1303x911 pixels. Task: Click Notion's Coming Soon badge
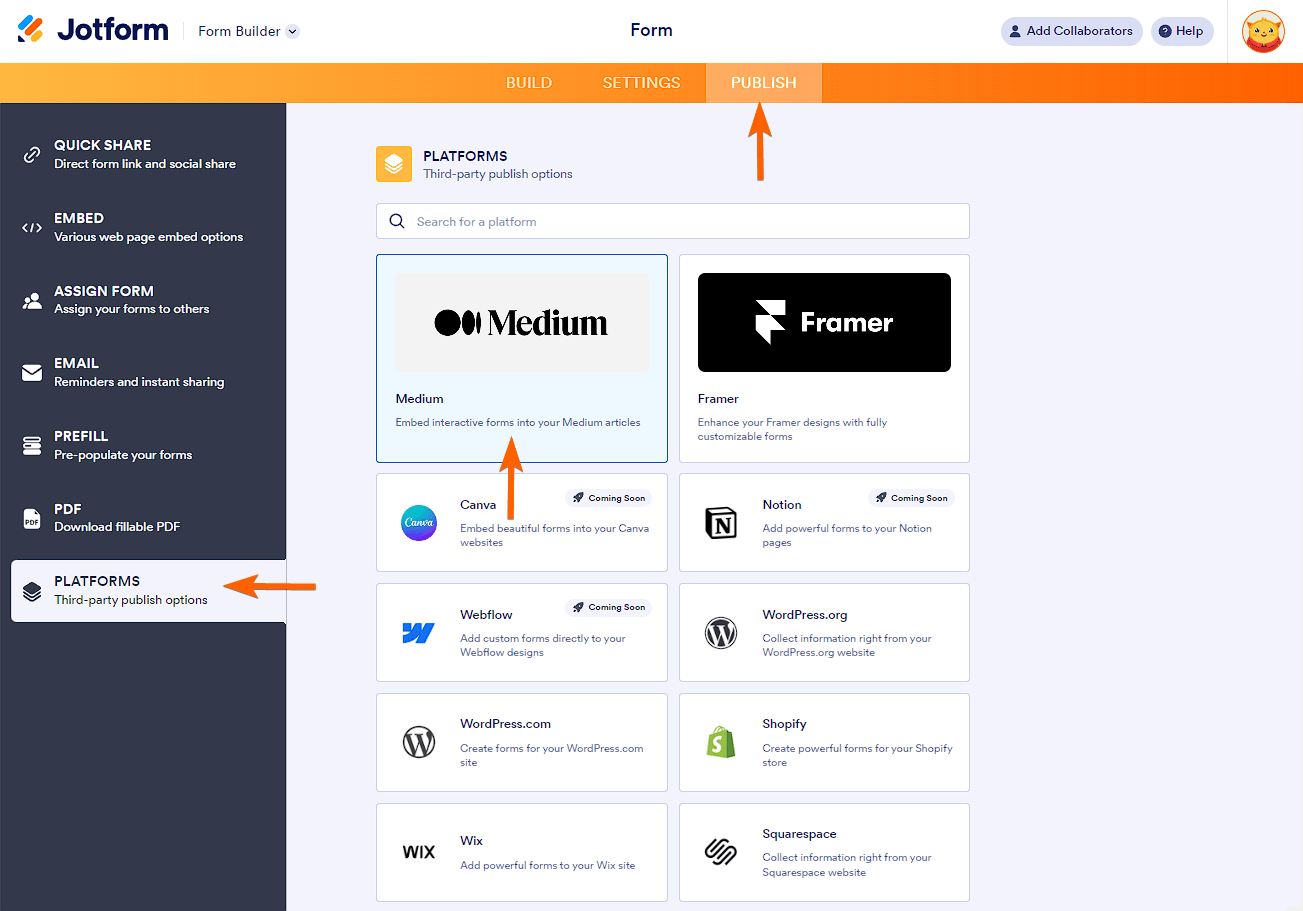[911, 498]
